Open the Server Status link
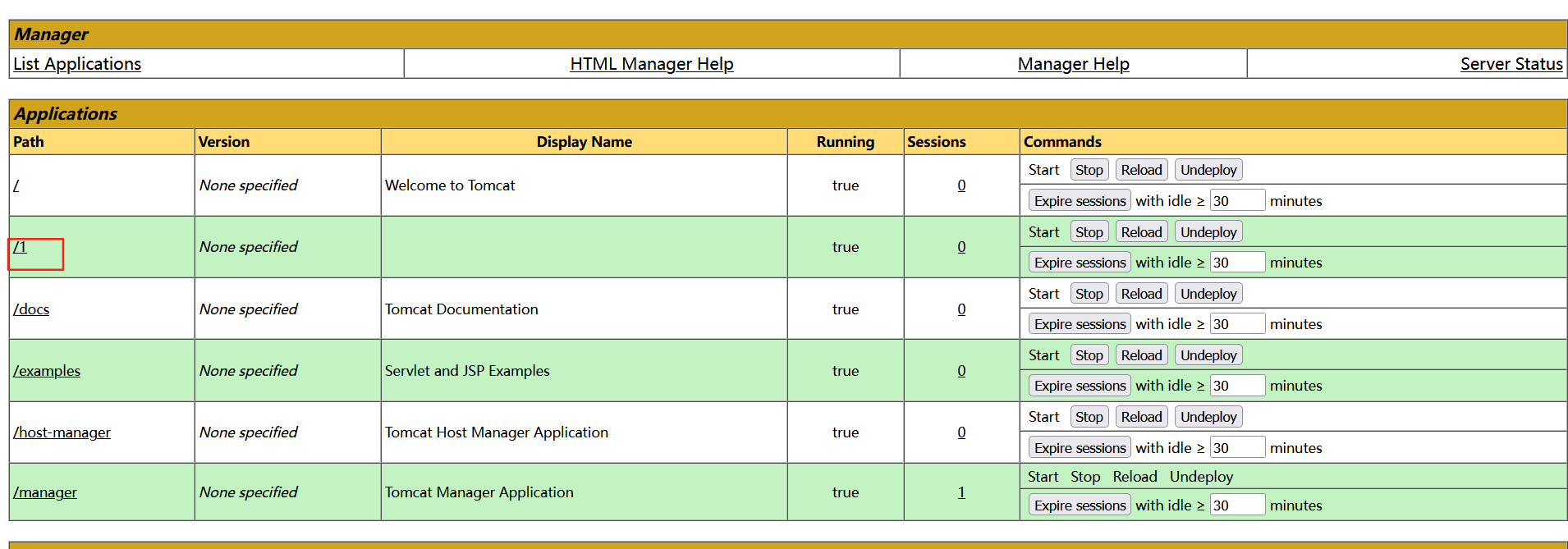Viewport: 1568px width, 549px height. tap(1511, 64)
